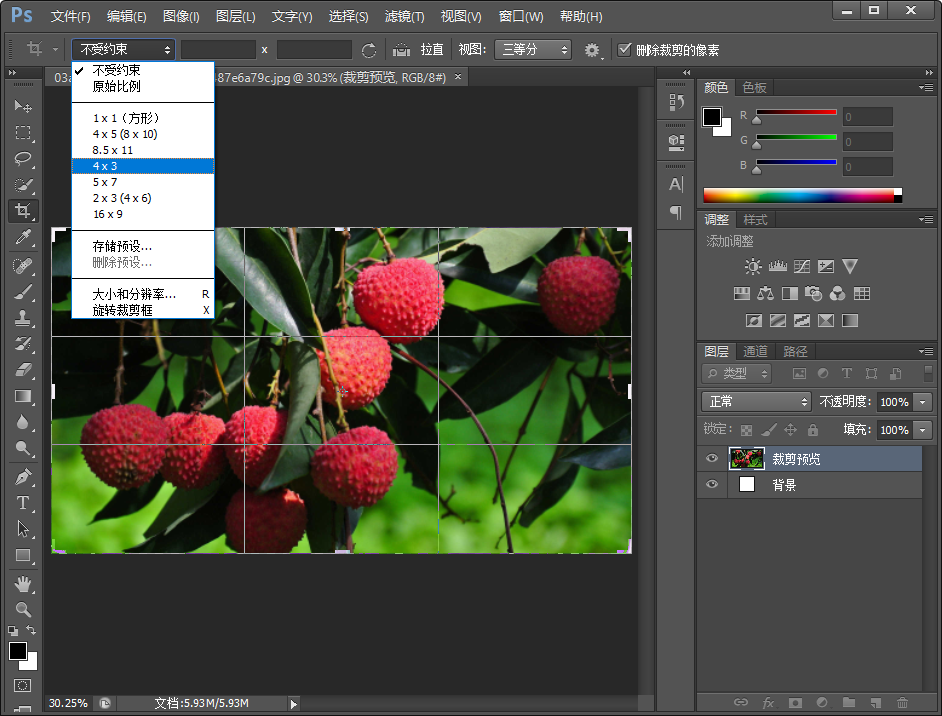
Task: Select the Eyedropper tool
Action: pos(22,237)
